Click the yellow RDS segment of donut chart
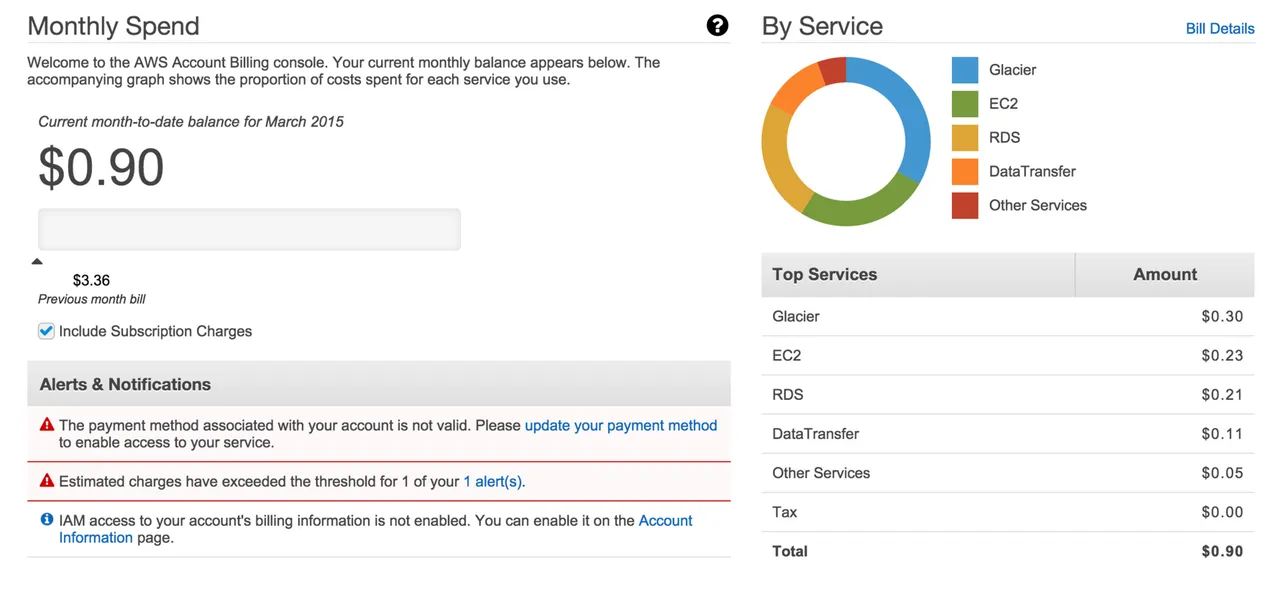This screenshot has width=1280, height=613. (x=777, y=160)
